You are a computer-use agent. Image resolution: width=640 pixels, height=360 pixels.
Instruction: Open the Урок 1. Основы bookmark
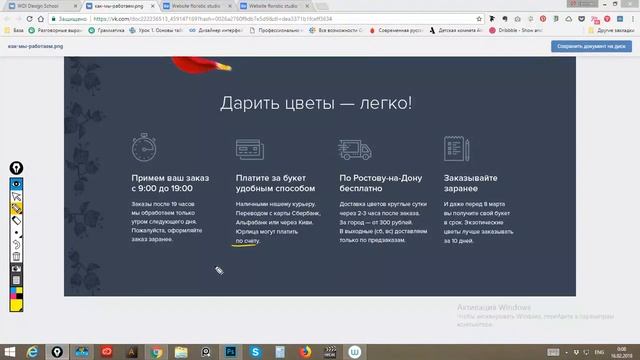(156, 30)
